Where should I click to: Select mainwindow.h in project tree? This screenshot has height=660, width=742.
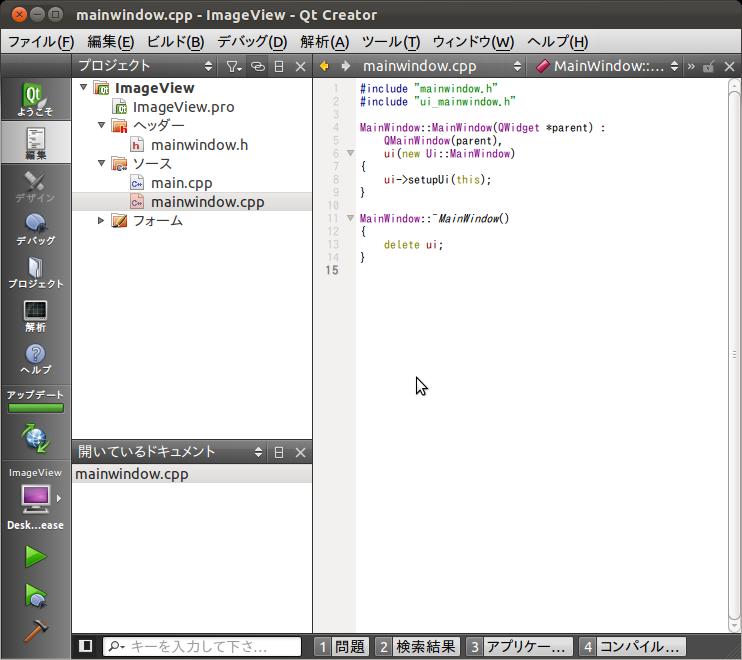coord(199,145)
